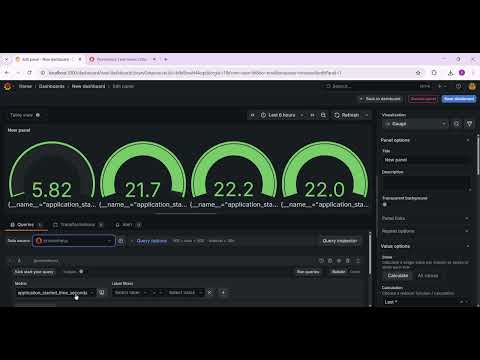Viewport: 480px width, 360px height.
Task: Open the Select value dropdown
Action: pyautogui.click(x=185, y=293)
